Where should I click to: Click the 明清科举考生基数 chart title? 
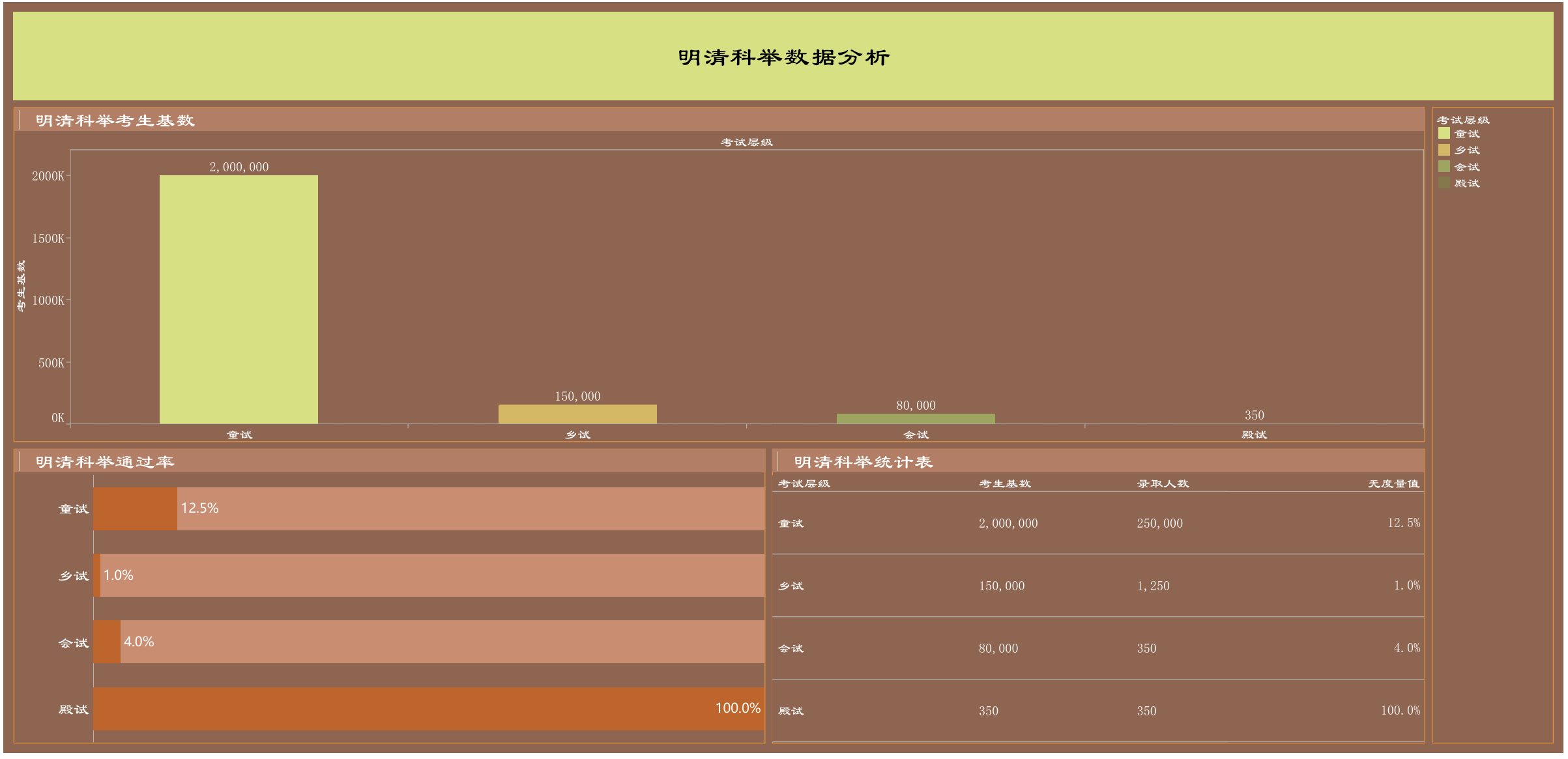[x=115, y=121]
